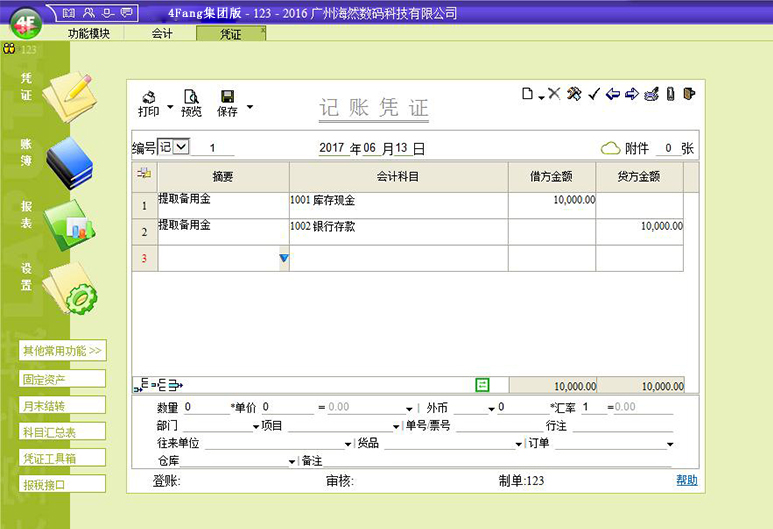Open the 预览 preview icon

coord(191,98)
